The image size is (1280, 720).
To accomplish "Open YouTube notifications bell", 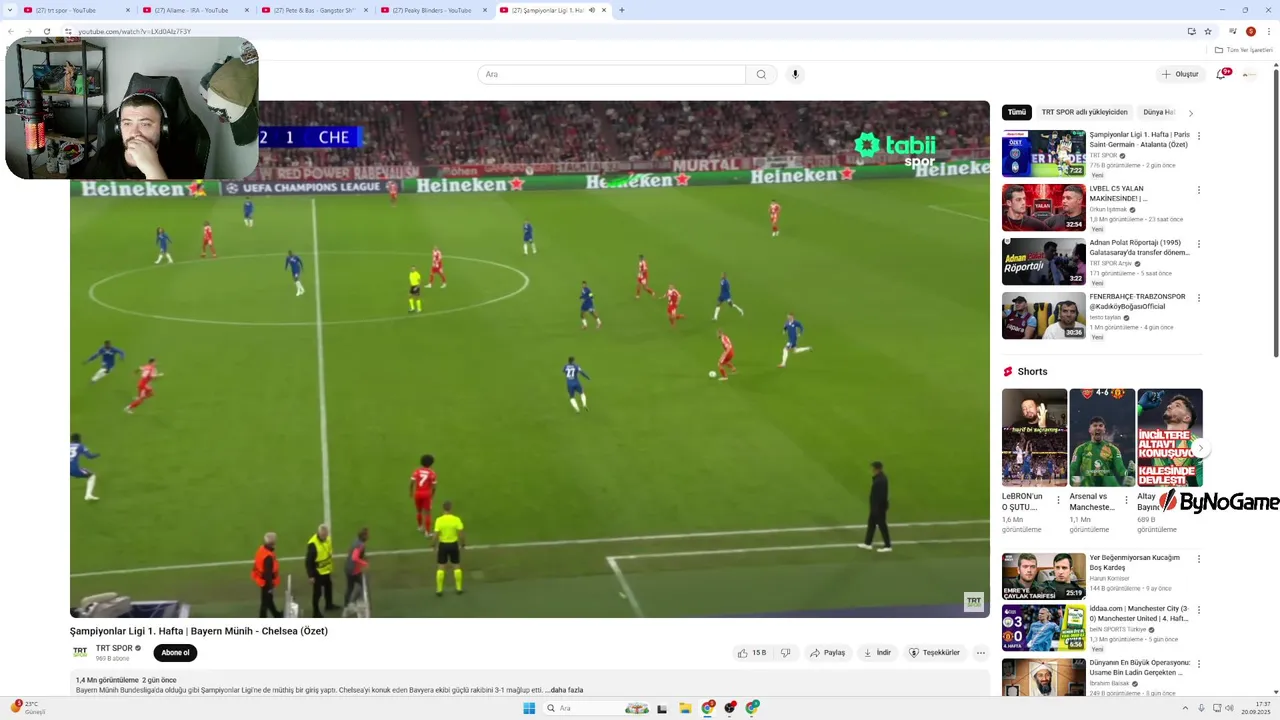I will tap(1221, 74).
